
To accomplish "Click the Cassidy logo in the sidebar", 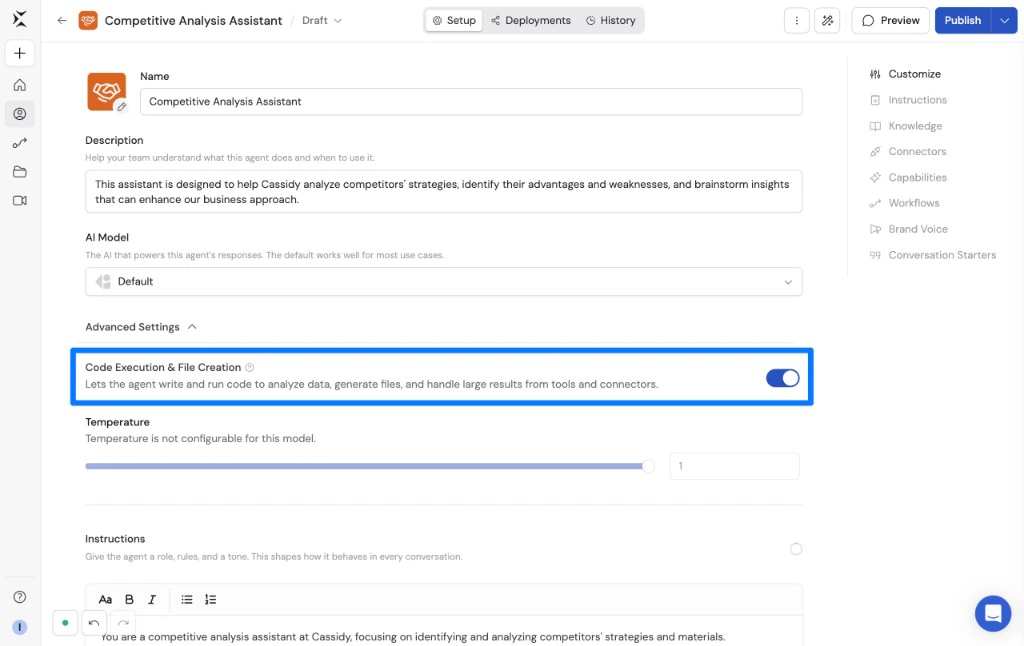I will pyautogui.click(x=20, y=19).
